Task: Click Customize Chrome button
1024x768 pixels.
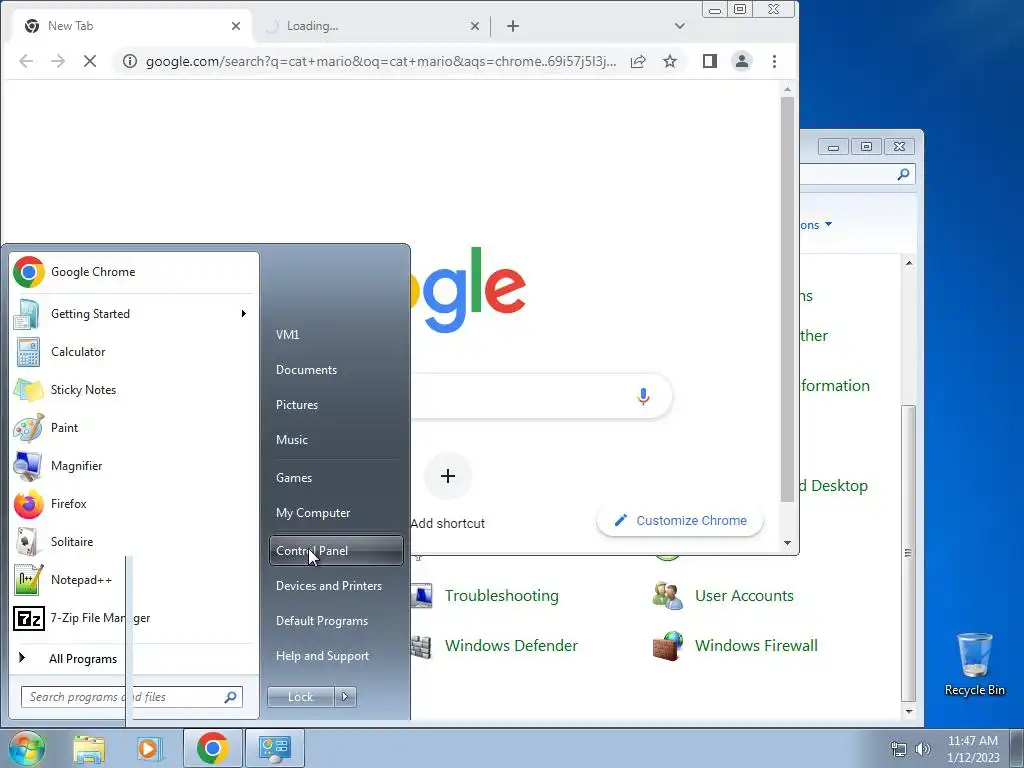Action: pyautogui.click(x=680, y=520)
